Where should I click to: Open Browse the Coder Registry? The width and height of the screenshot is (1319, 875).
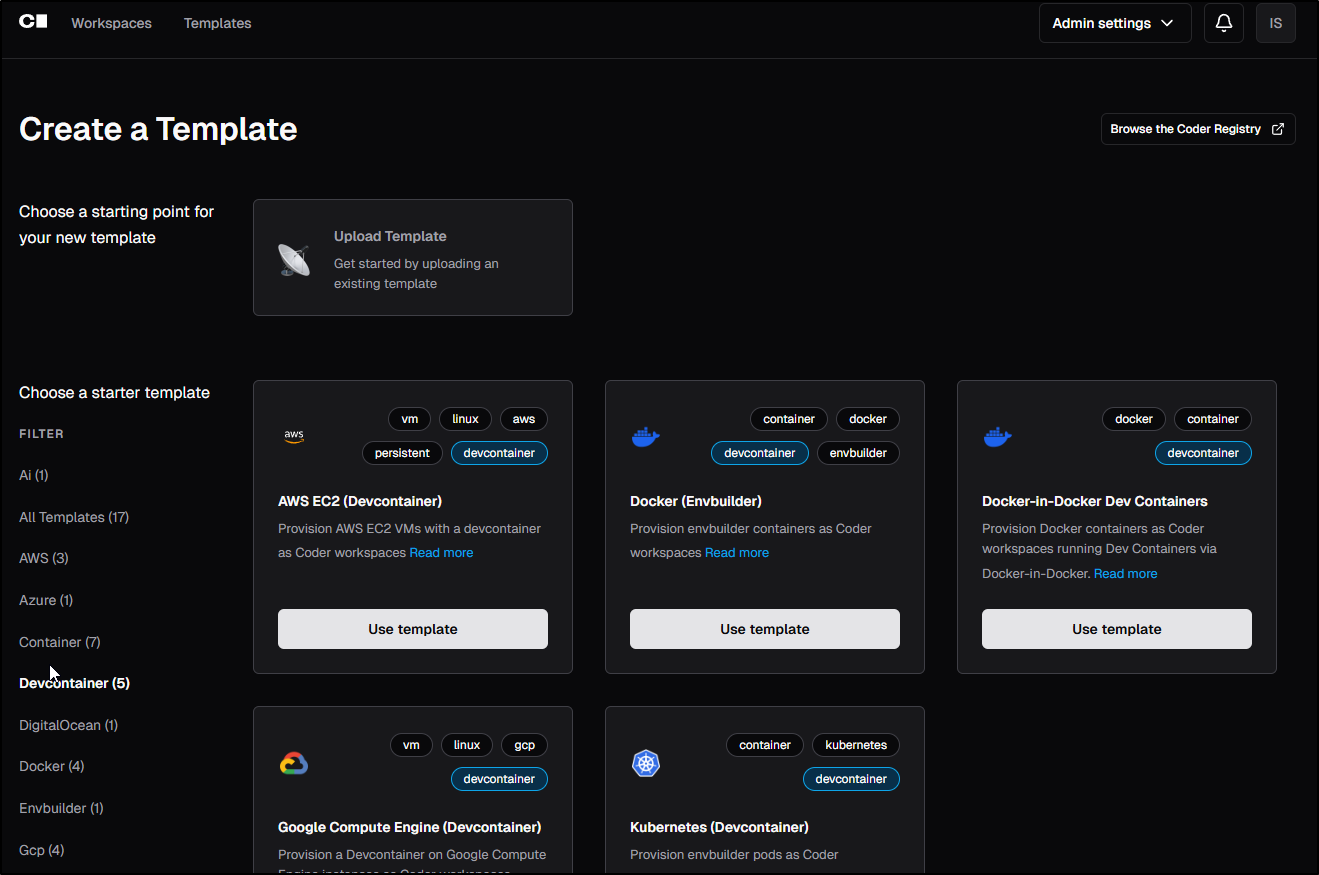1197,129
